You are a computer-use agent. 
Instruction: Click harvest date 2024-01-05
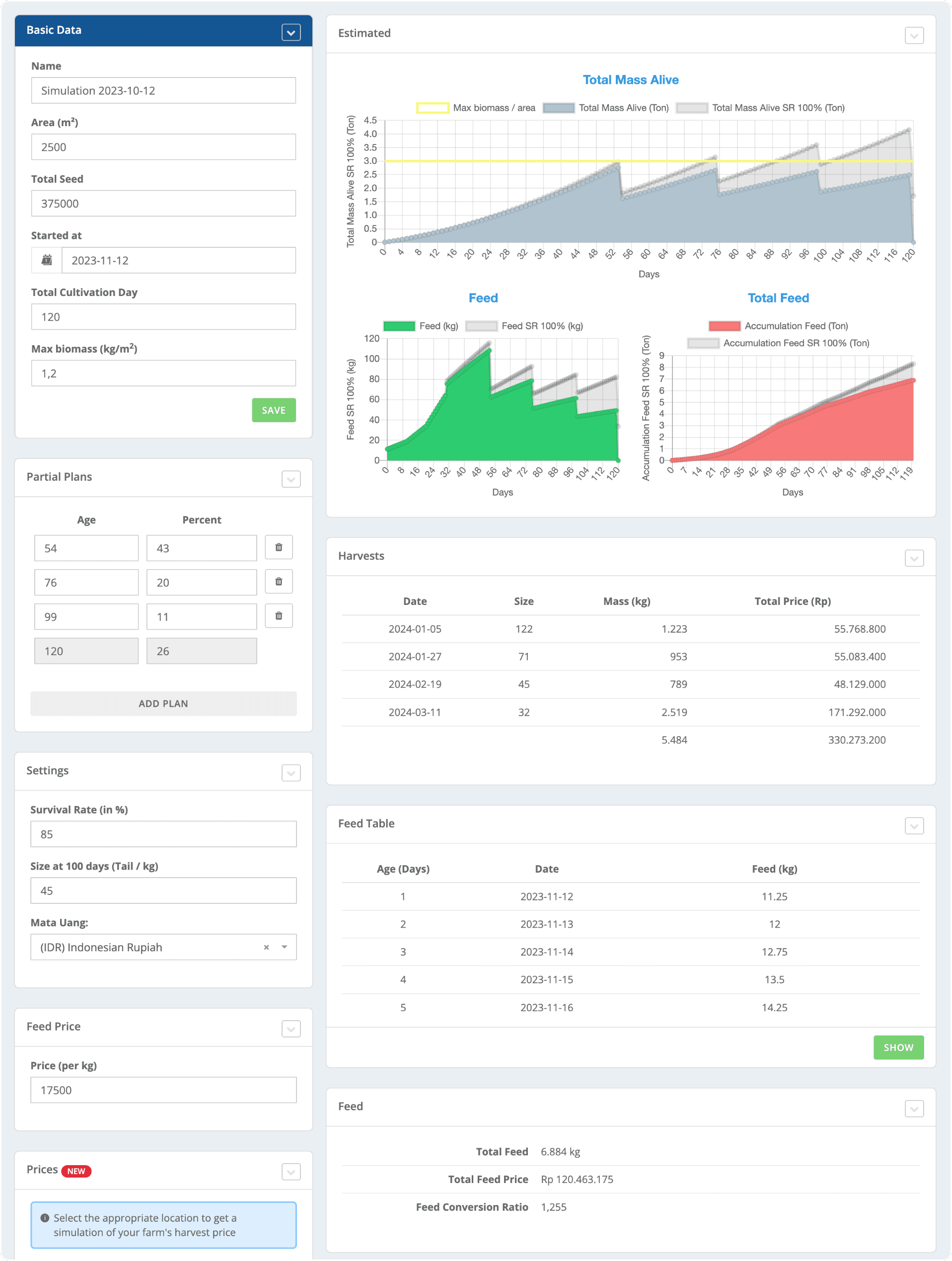point(415,629)
